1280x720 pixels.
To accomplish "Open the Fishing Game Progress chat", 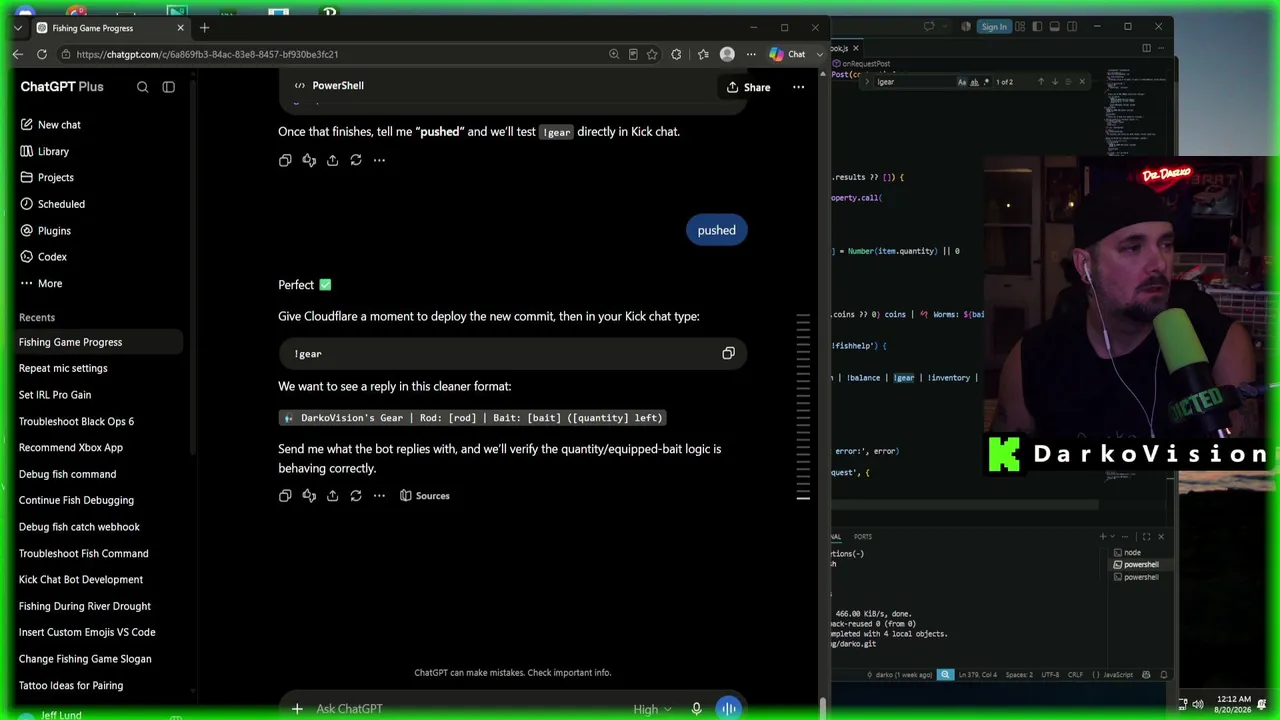I will (98, 342).
